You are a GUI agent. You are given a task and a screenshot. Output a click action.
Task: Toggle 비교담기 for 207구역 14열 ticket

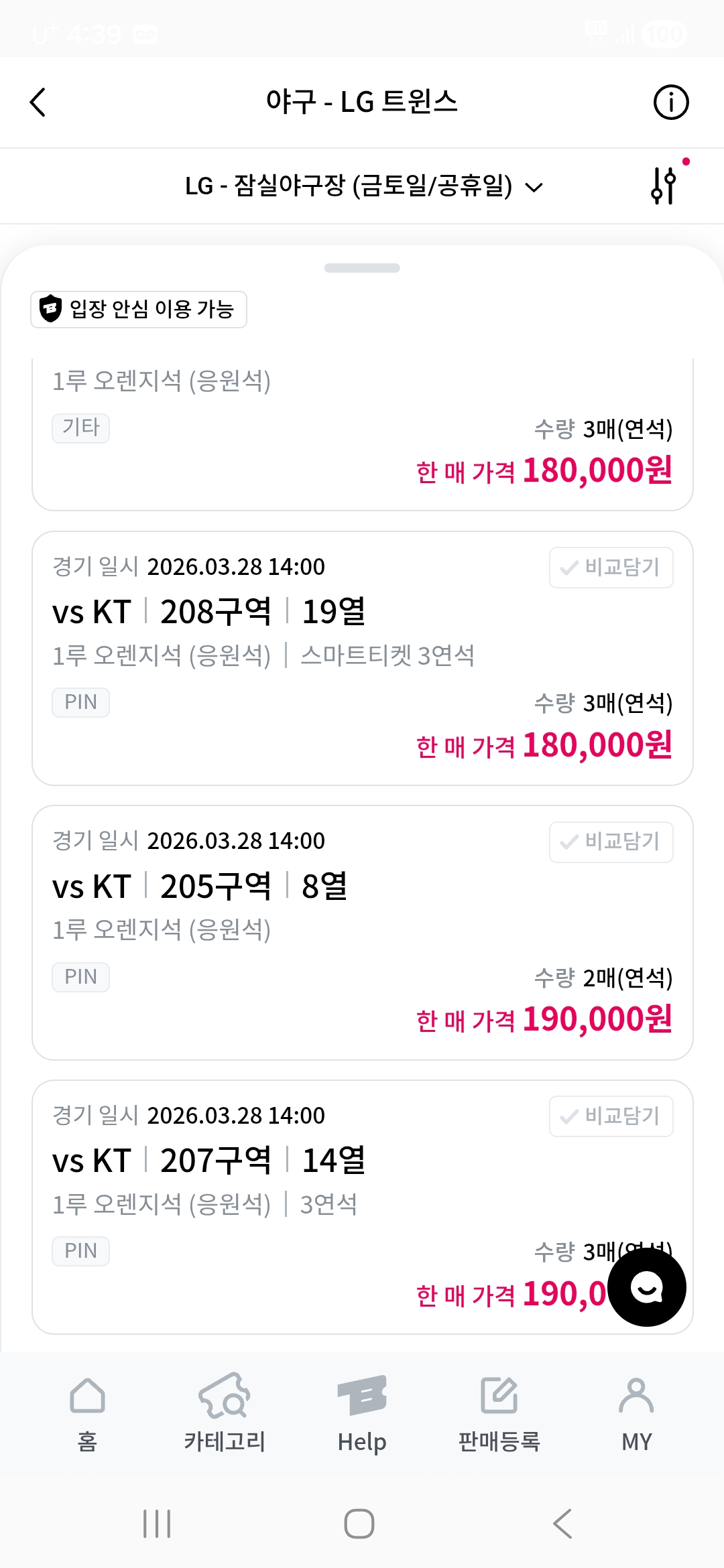click(x=611, y=1116)
